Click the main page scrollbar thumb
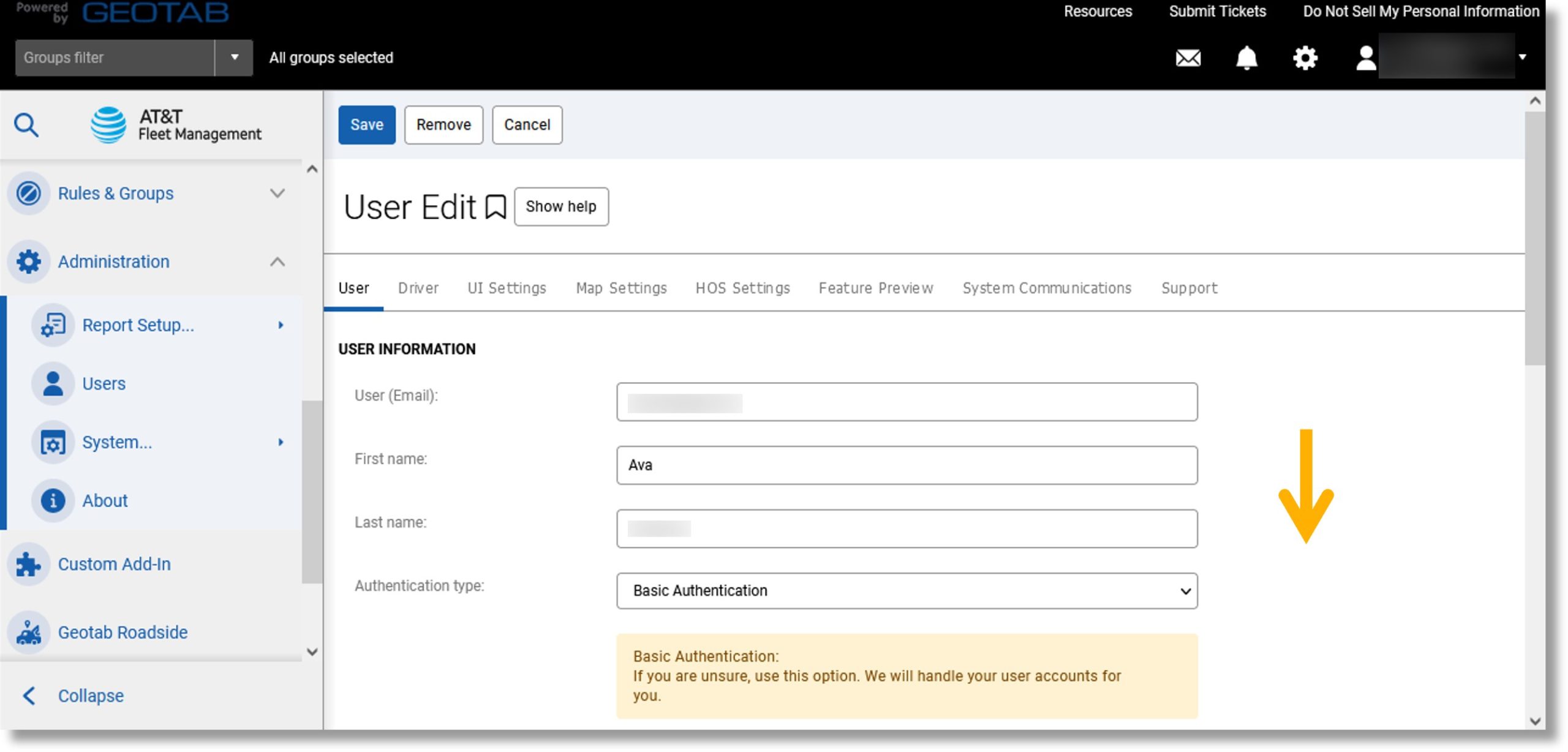This screenshot has width=1568, height=752. coord(1534,238)
